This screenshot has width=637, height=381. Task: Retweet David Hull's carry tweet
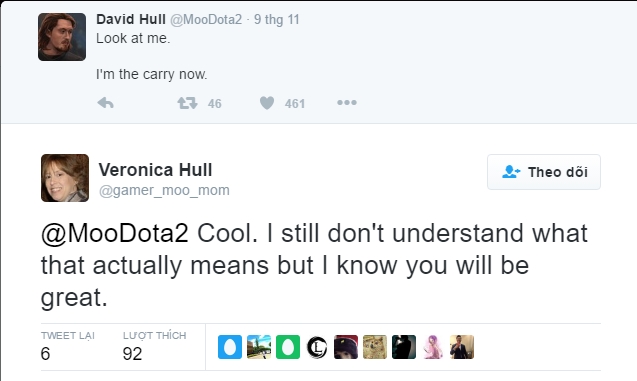187,103
